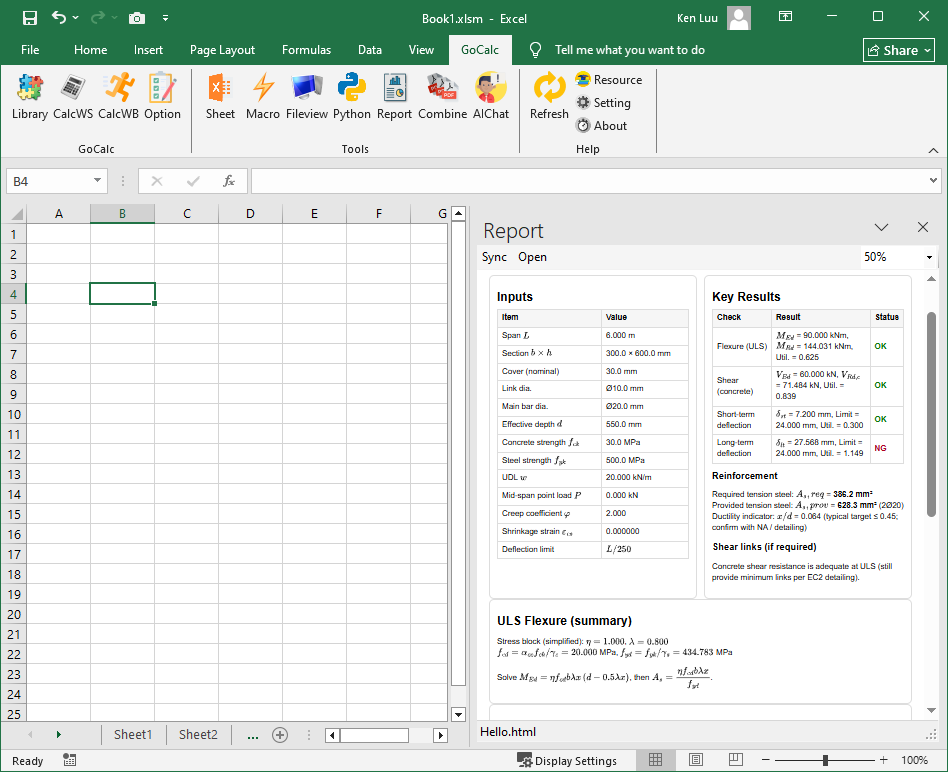Select the Sheet2 tab
This screenshot has height=772, width=948.
pyautogui.click(x=198, y=735)
